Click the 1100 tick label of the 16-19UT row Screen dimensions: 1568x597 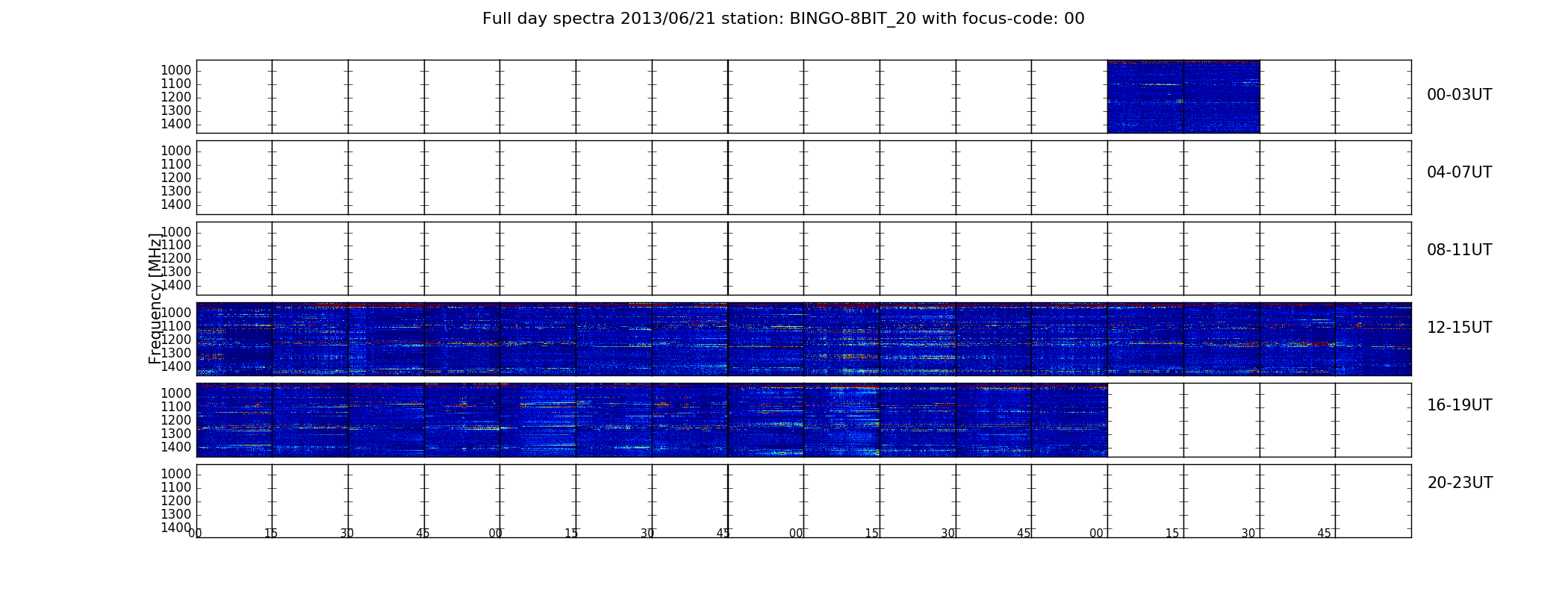(176, 407)
